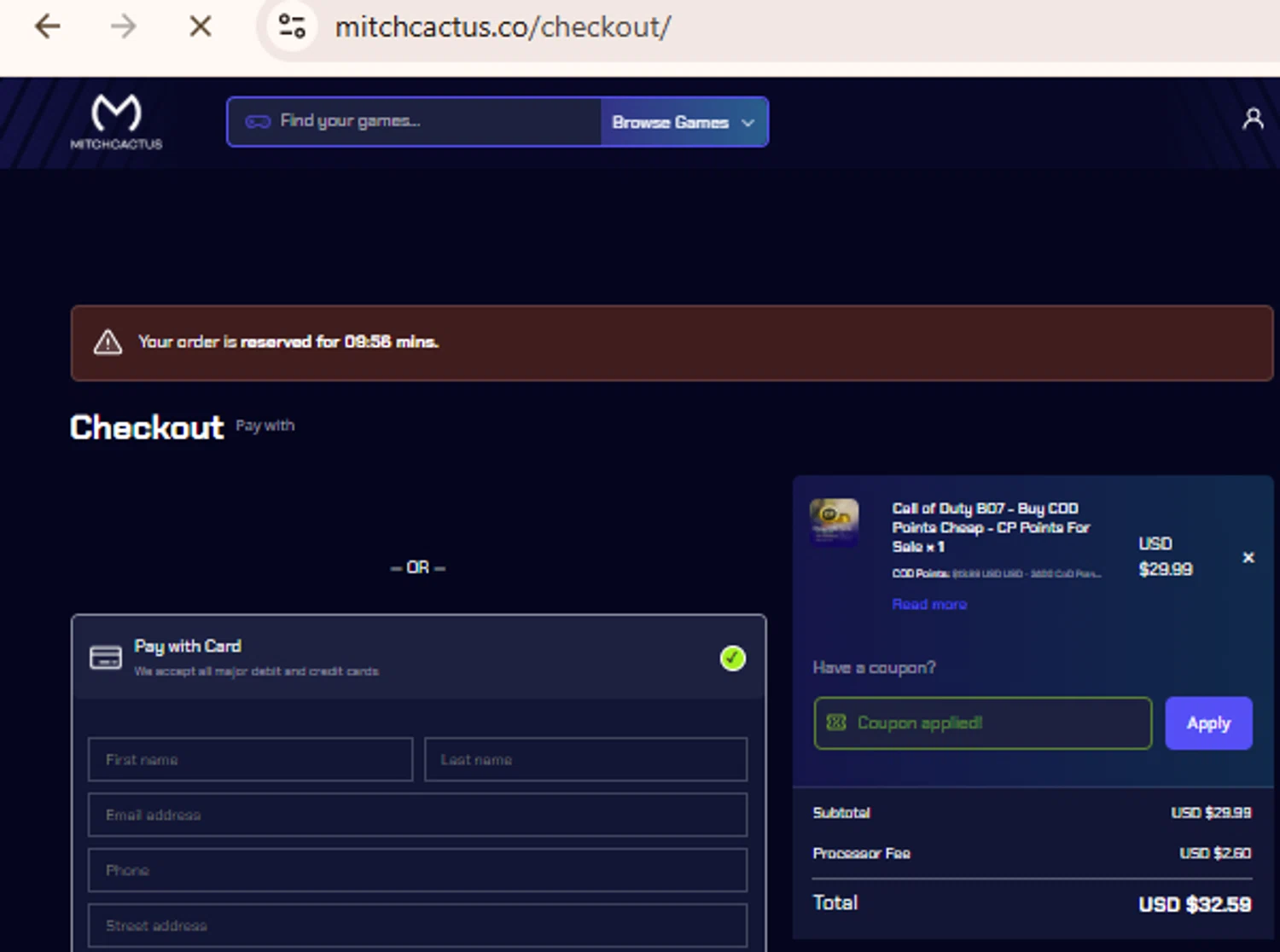Image resolution: width=1280 pixels, height=952 pixels.
Task: Open the Call of Duty product thumbnail
Action: (x=834, y=522)
